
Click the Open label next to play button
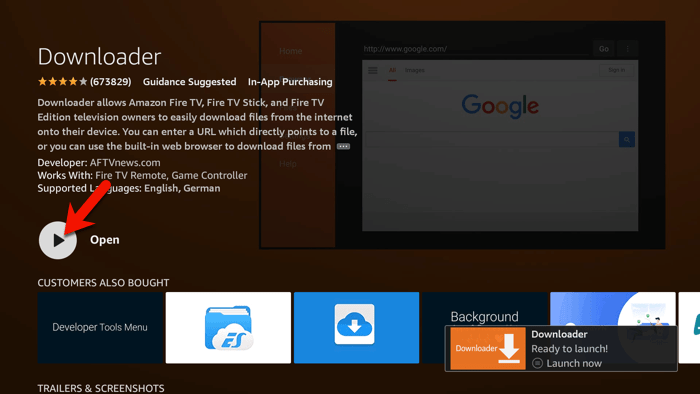(x=104, y=240)
